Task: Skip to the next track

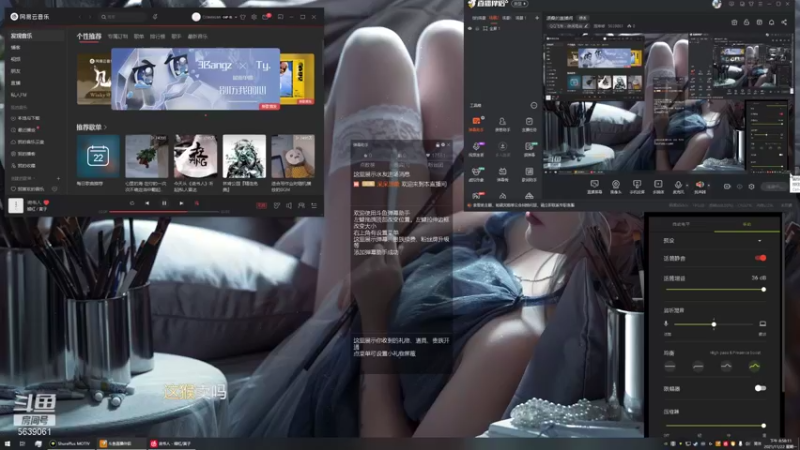Action: click(x=181, y=203)
